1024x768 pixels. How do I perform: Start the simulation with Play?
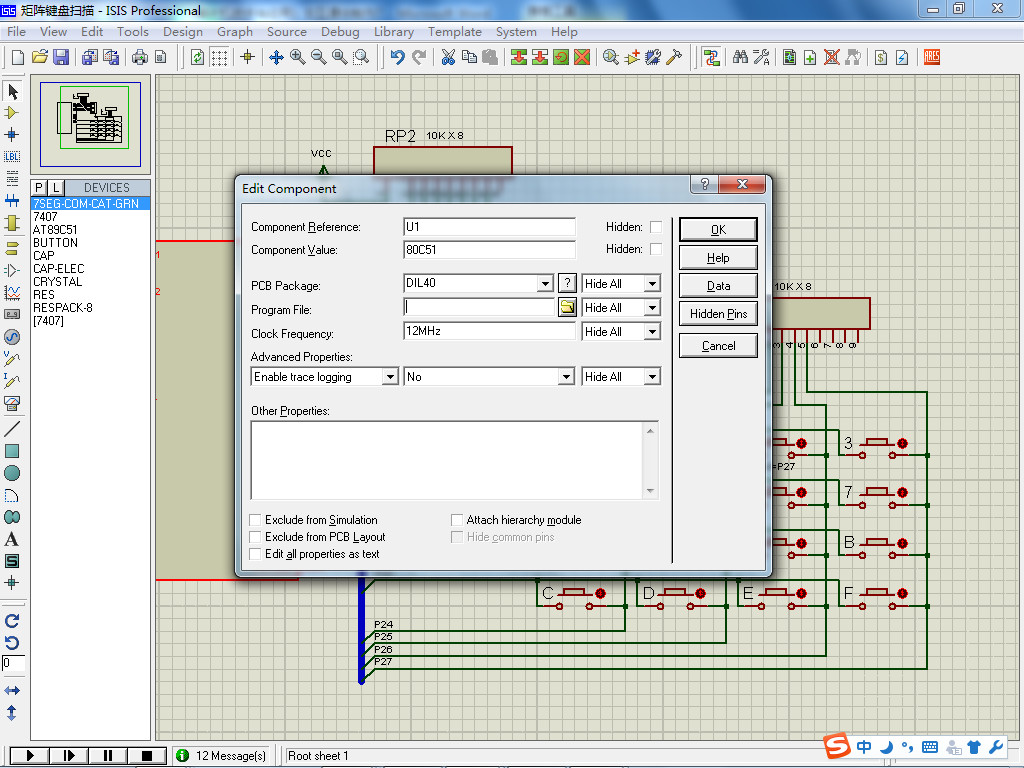[x=30, y=756]
